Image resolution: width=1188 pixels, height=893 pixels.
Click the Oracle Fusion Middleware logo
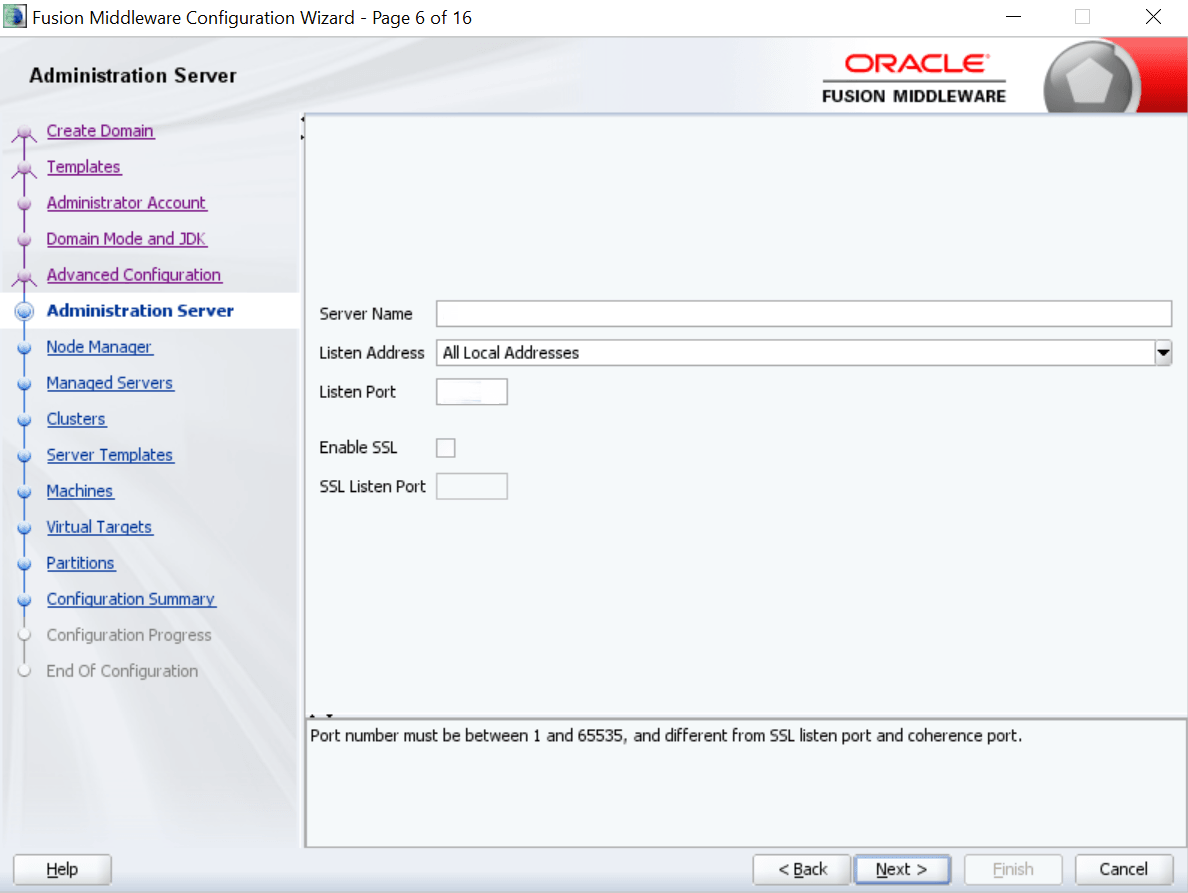coord(914,78)
